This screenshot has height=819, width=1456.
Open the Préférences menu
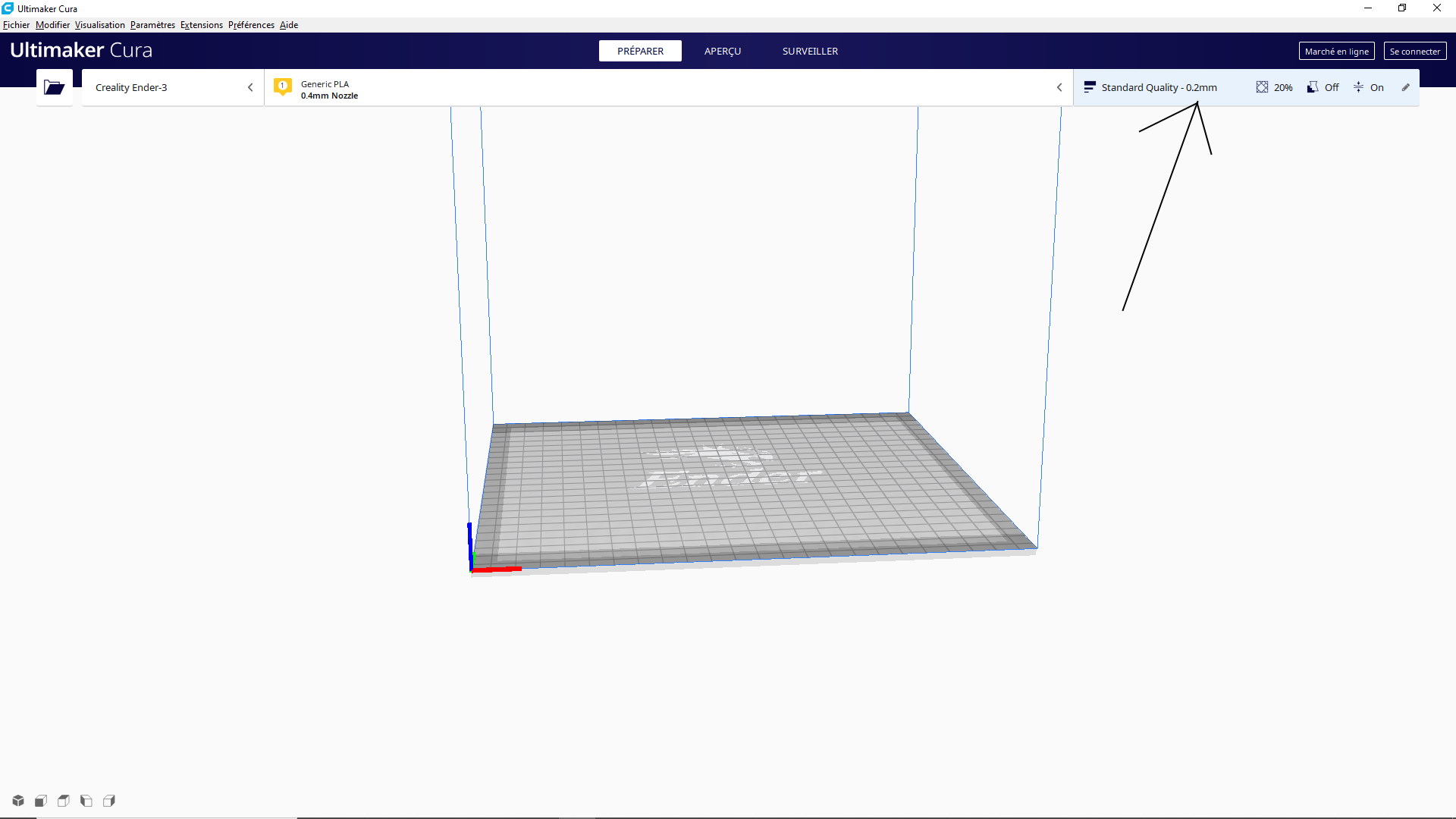[251, 25]
